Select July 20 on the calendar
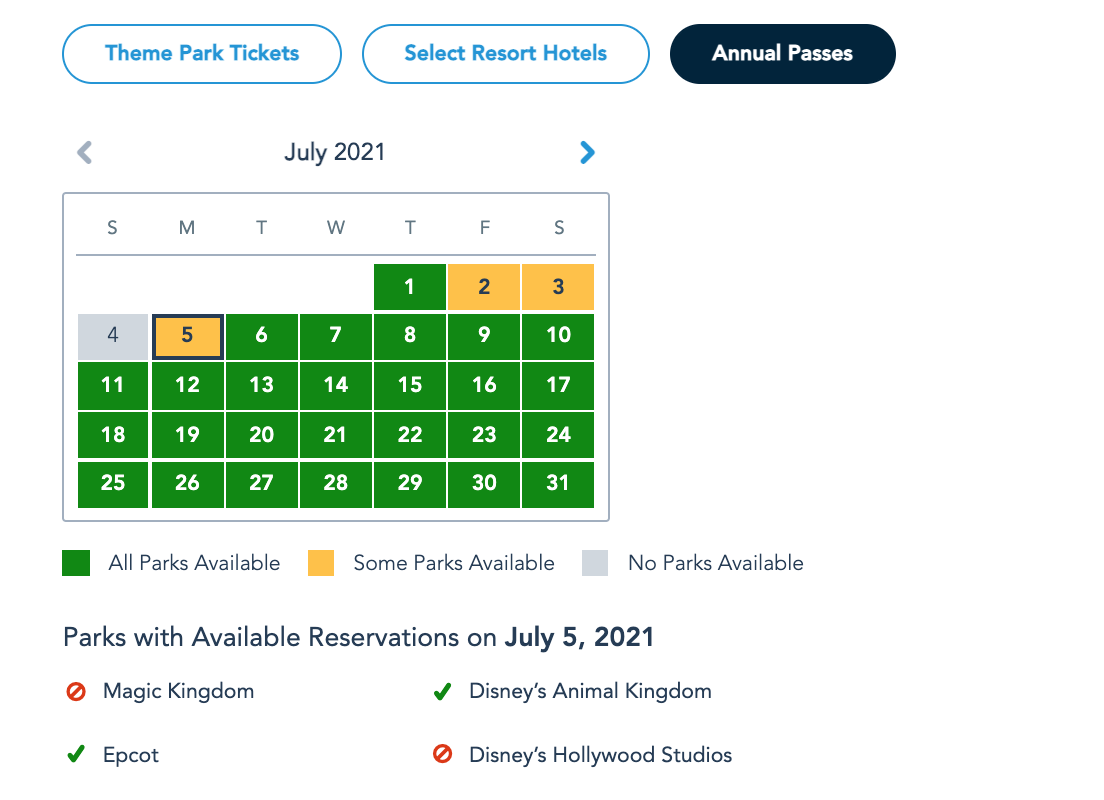Viewport: 1104px width, 800px height. (x=261, y=434)
